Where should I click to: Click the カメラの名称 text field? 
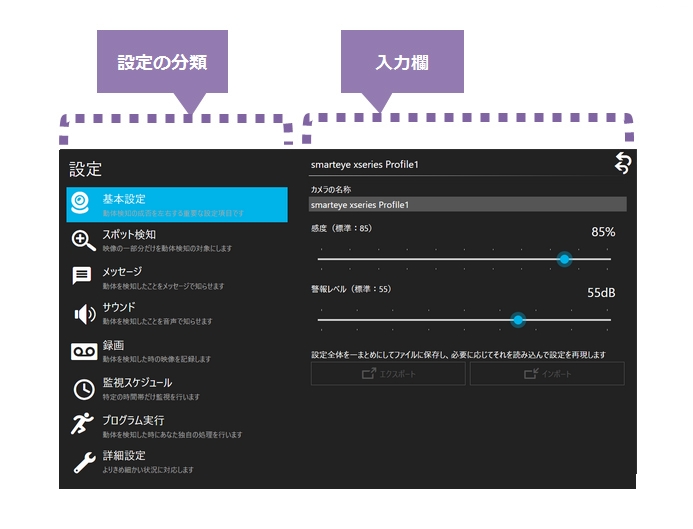click(467, 205)
